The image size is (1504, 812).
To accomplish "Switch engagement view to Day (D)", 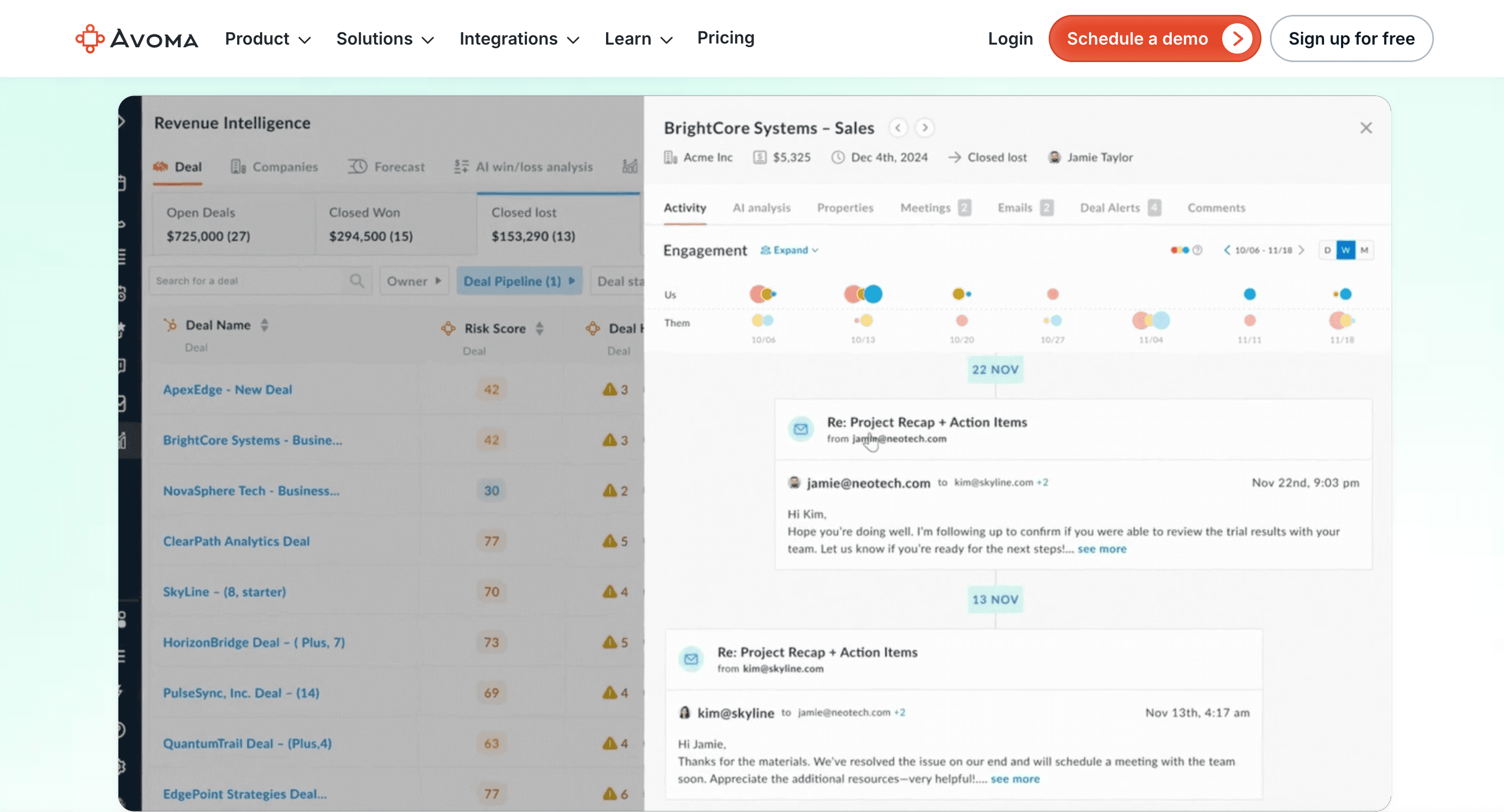I will point(1327,250).
